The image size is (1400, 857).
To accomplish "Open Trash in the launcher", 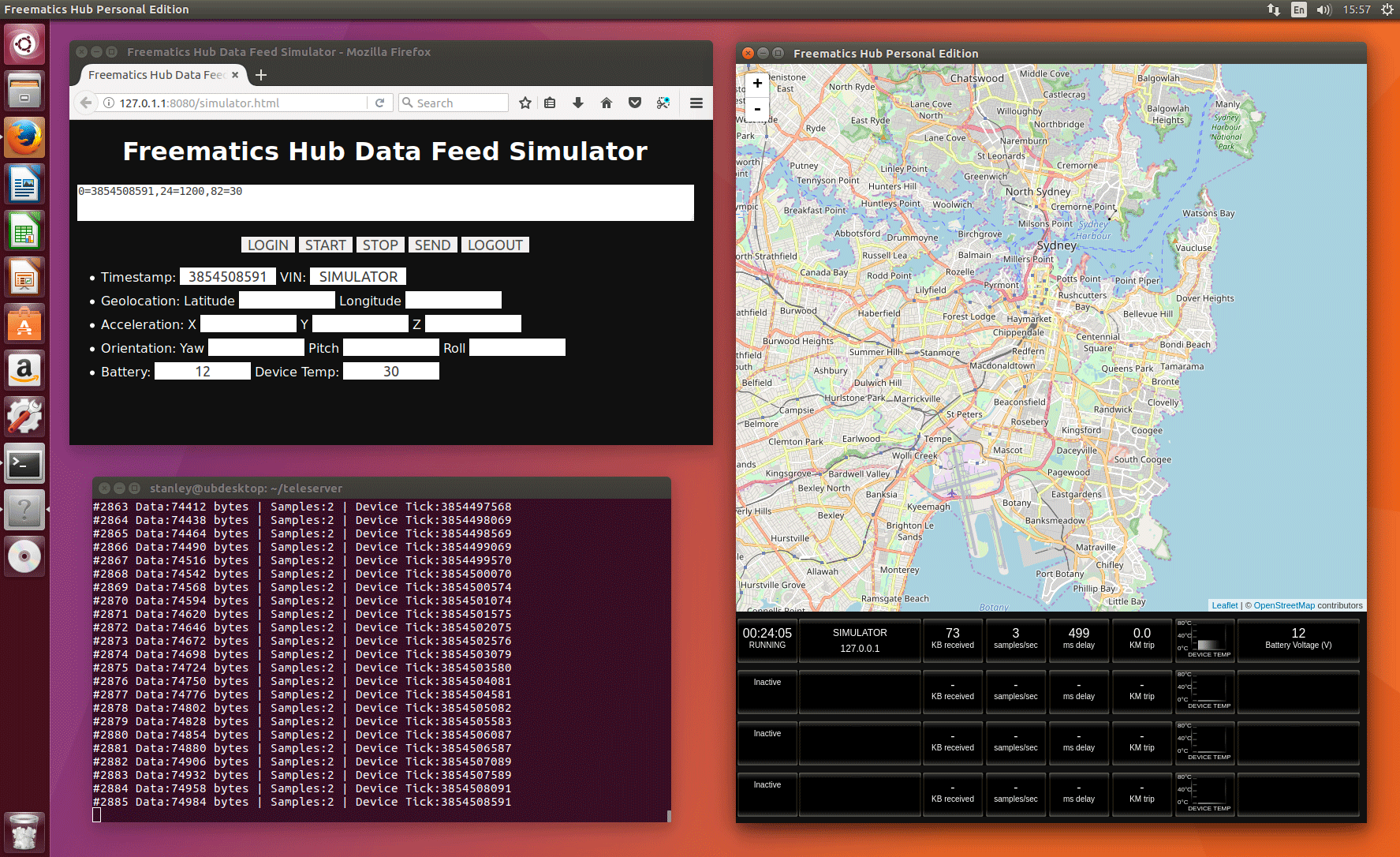I will click(x=24, y=832).
